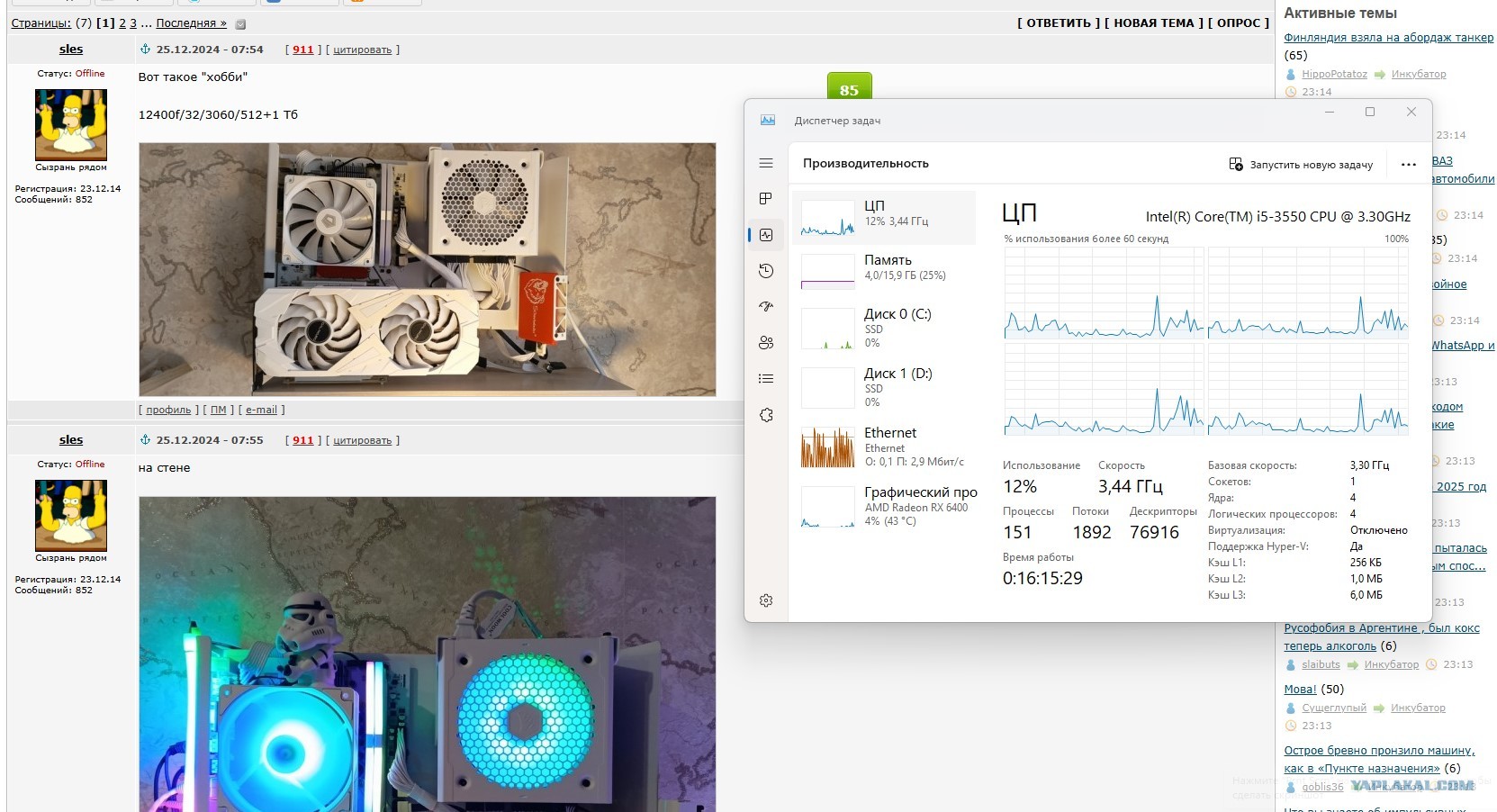Image resolution: width=1497 pixels, height=812 pixels.
Task: Click цитировать in the 07:54 post
Action: (362, 50)
